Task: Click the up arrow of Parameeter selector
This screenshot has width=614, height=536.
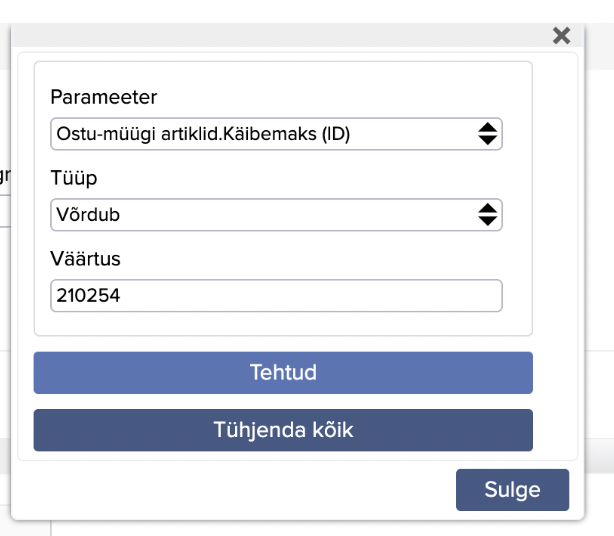Action: click(x=487, y=127)
